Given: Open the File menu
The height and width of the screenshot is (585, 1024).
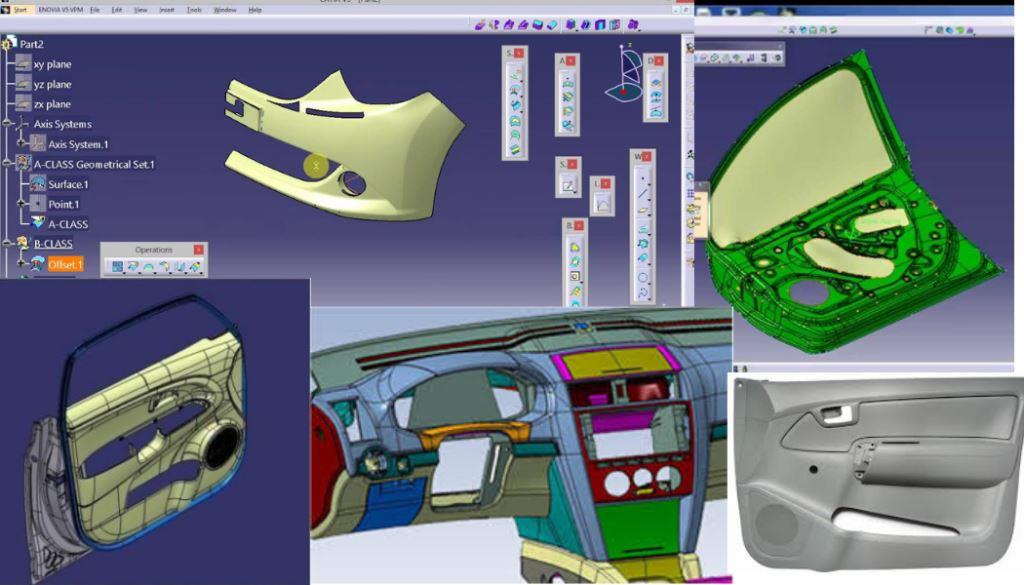Looking at the screenshot, I should [95, 10].
